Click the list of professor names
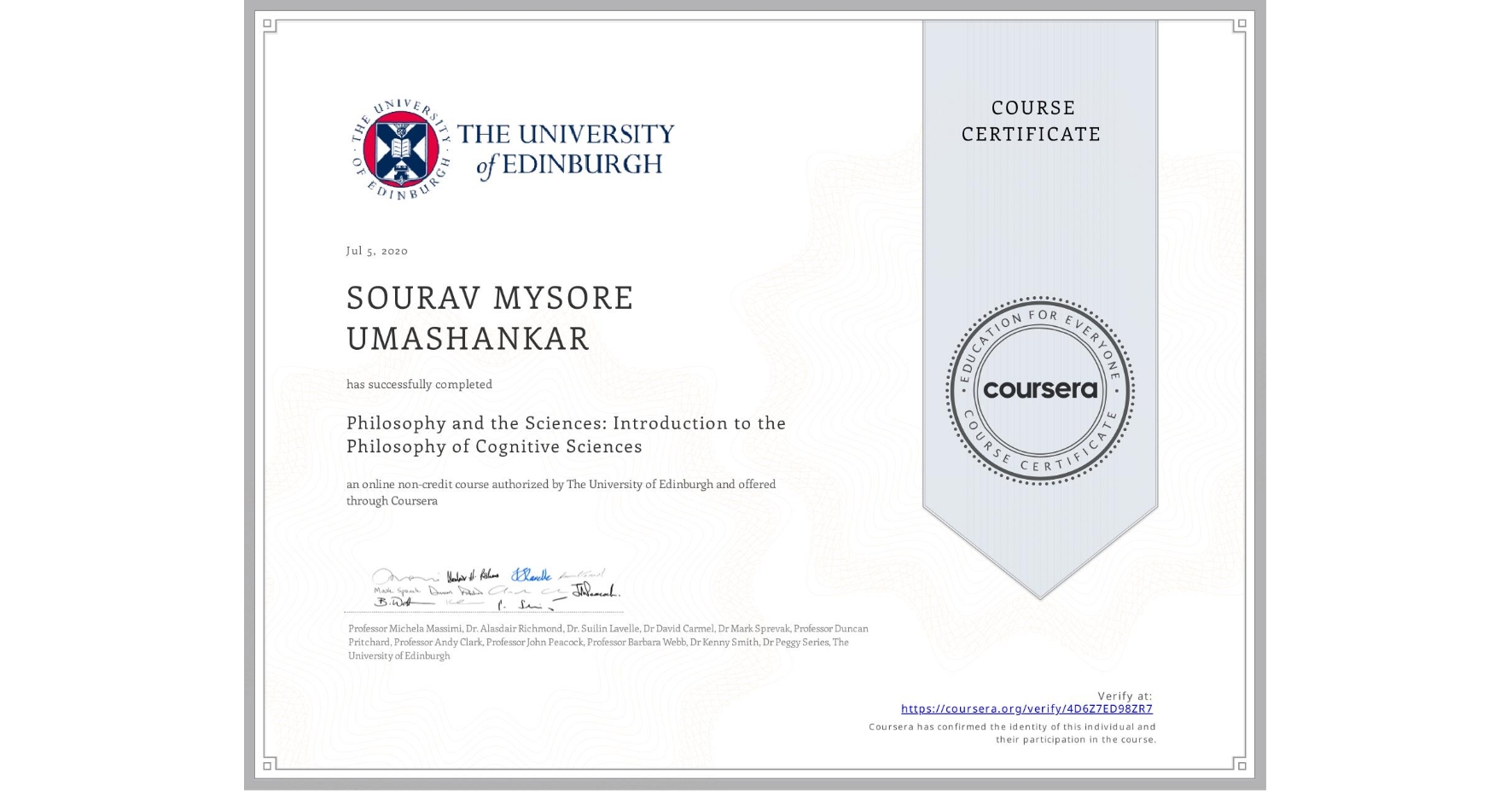Viewport: 1512px width, 792px height. pyautogui.click(x=608, y=642)
